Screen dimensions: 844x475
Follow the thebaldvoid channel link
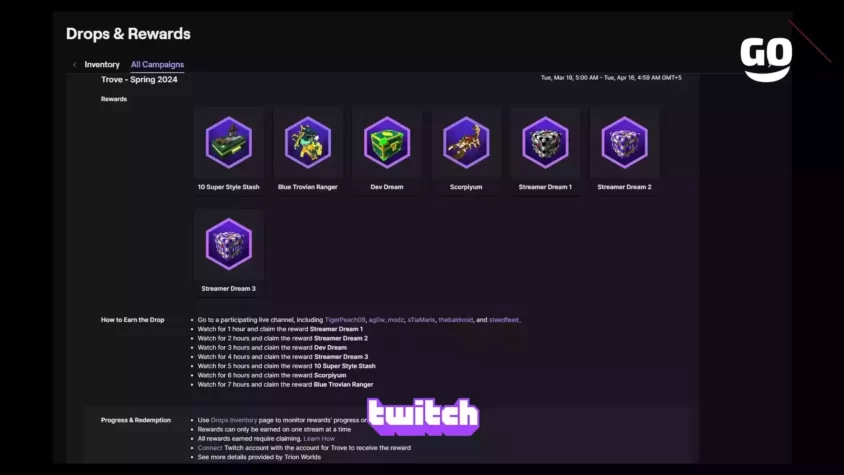[x=455, y=320]
